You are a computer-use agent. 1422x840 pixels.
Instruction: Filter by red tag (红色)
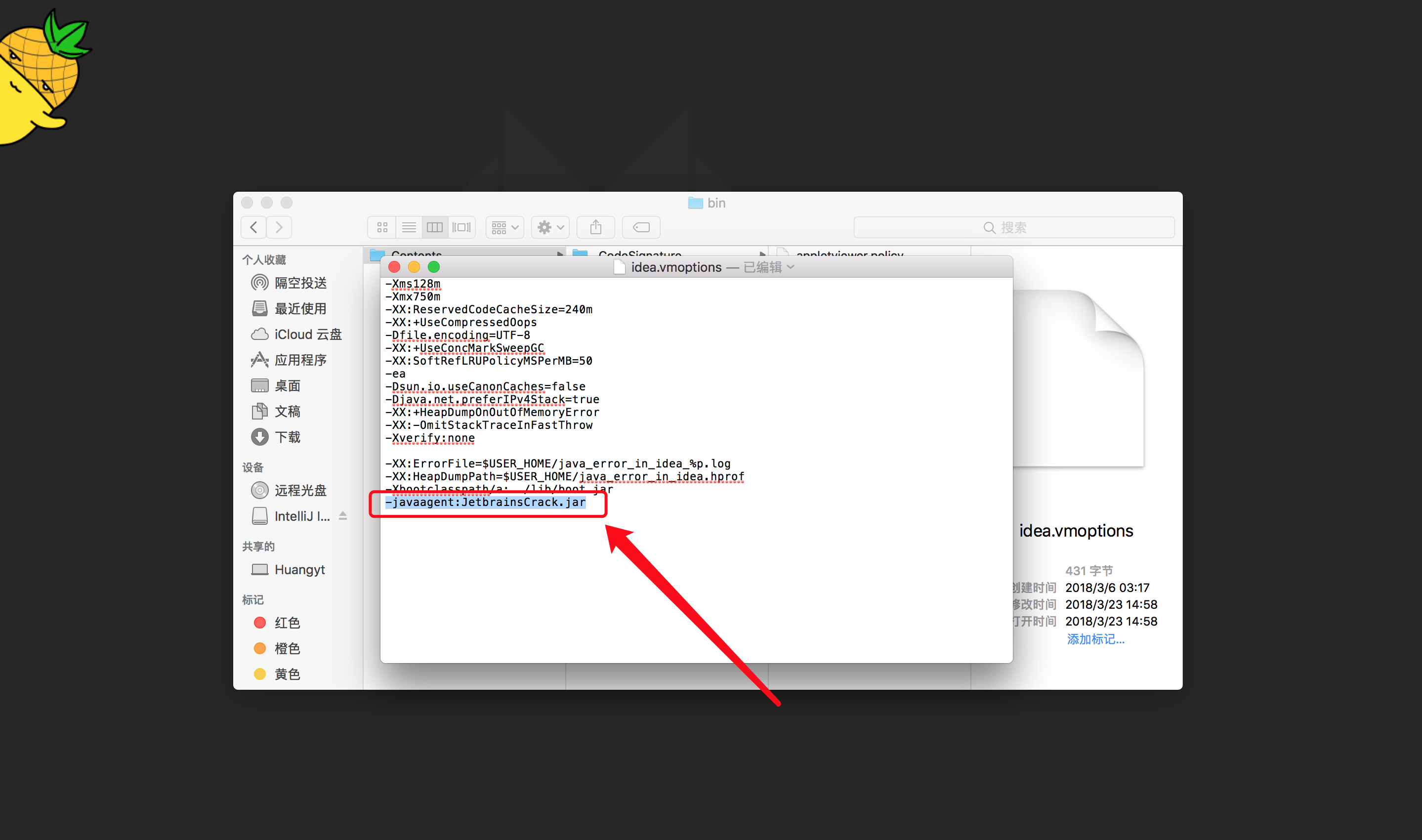pos(299,623)
